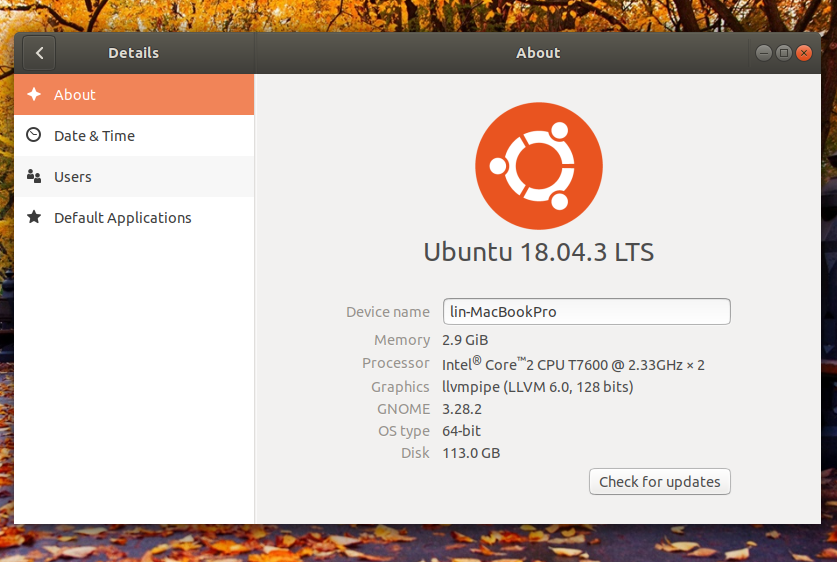The width and height of the screenshot is (837, 562).
Task: Go back using the header arrow button
Action: point(39,53)
